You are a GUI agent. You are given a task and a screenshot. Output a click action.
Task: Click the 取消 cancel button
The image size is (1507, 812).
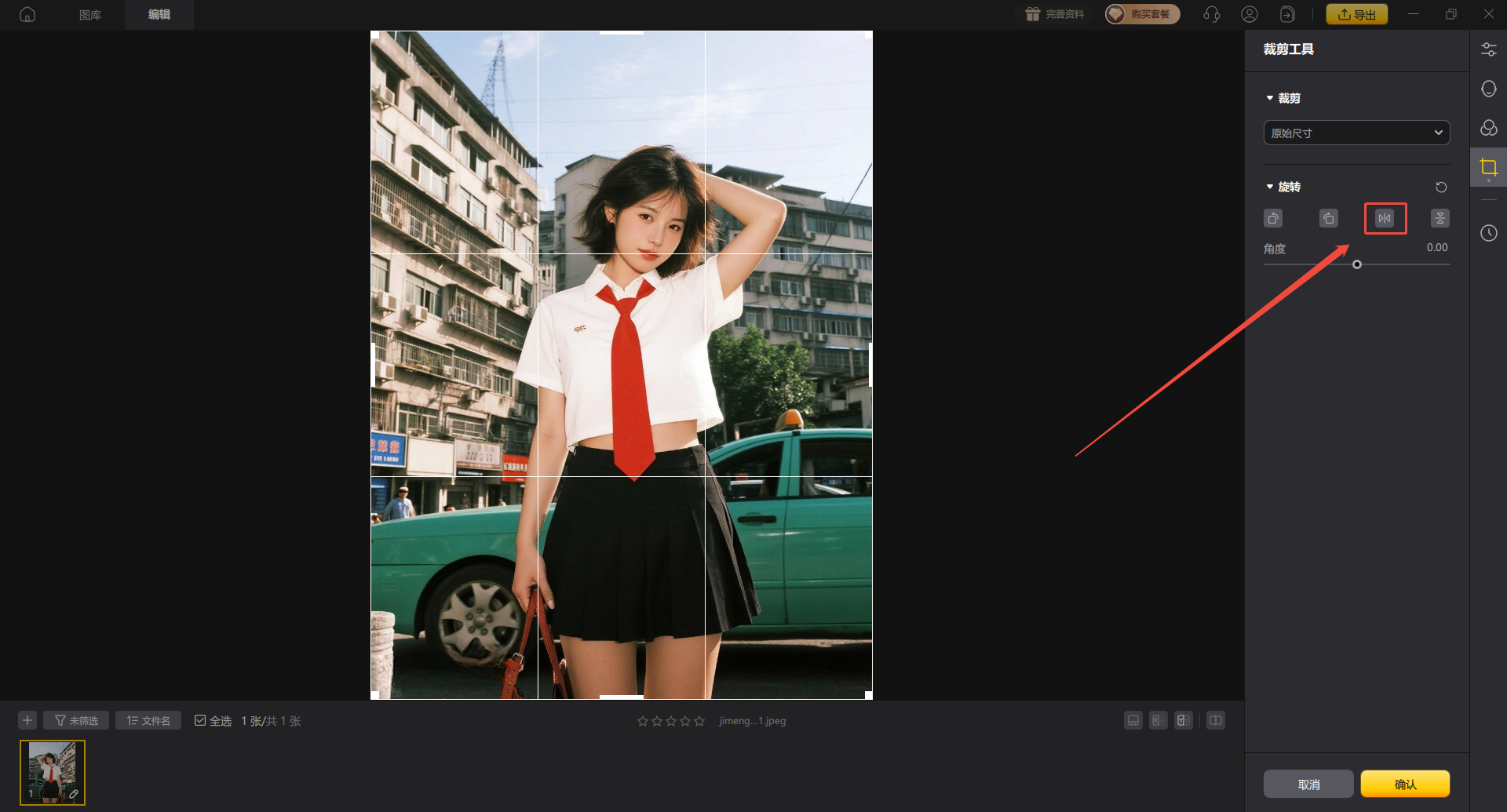click(1308, 784)
